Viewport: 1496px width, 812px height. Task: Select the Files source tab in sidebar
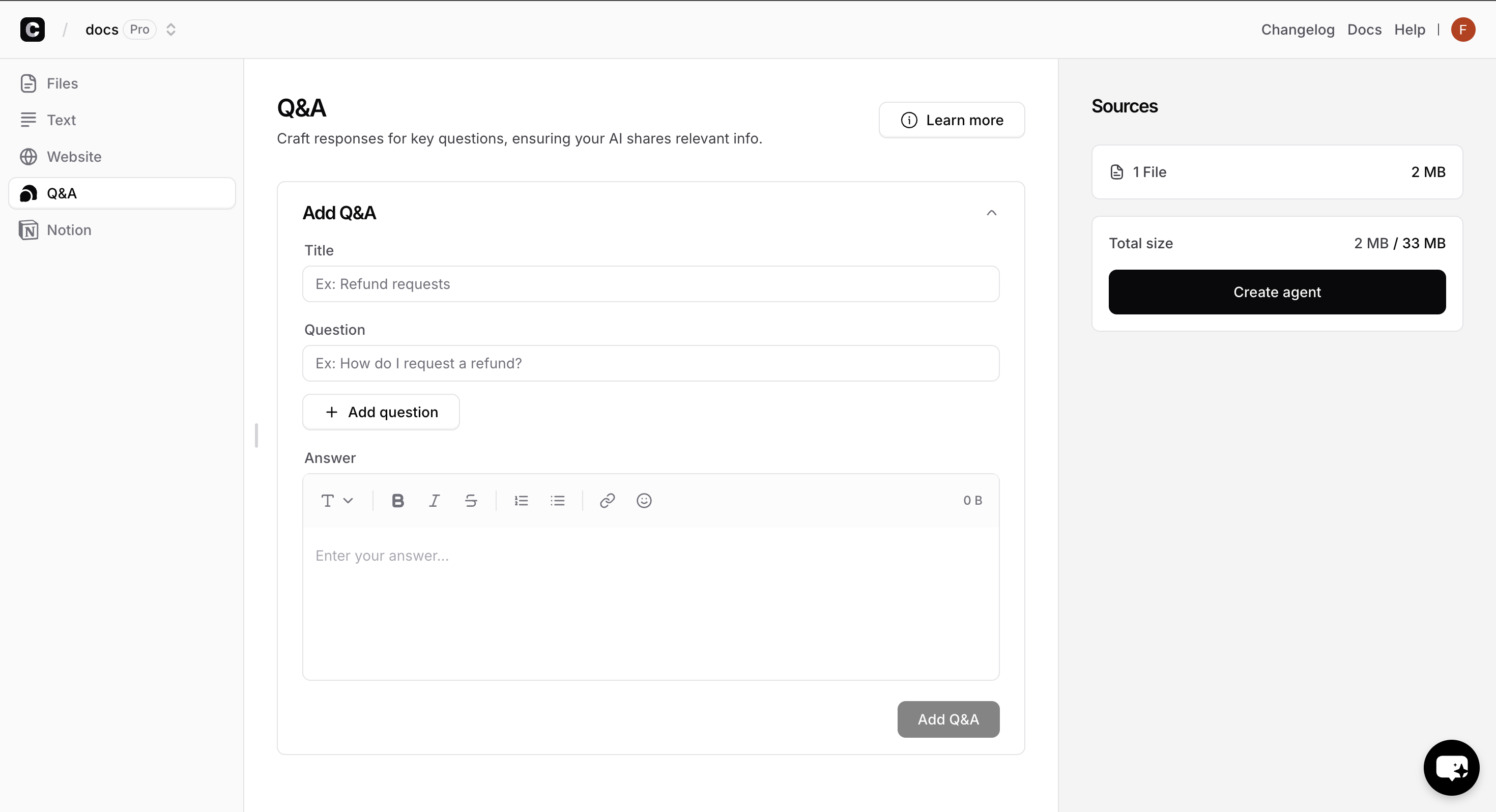coord(62,83)
